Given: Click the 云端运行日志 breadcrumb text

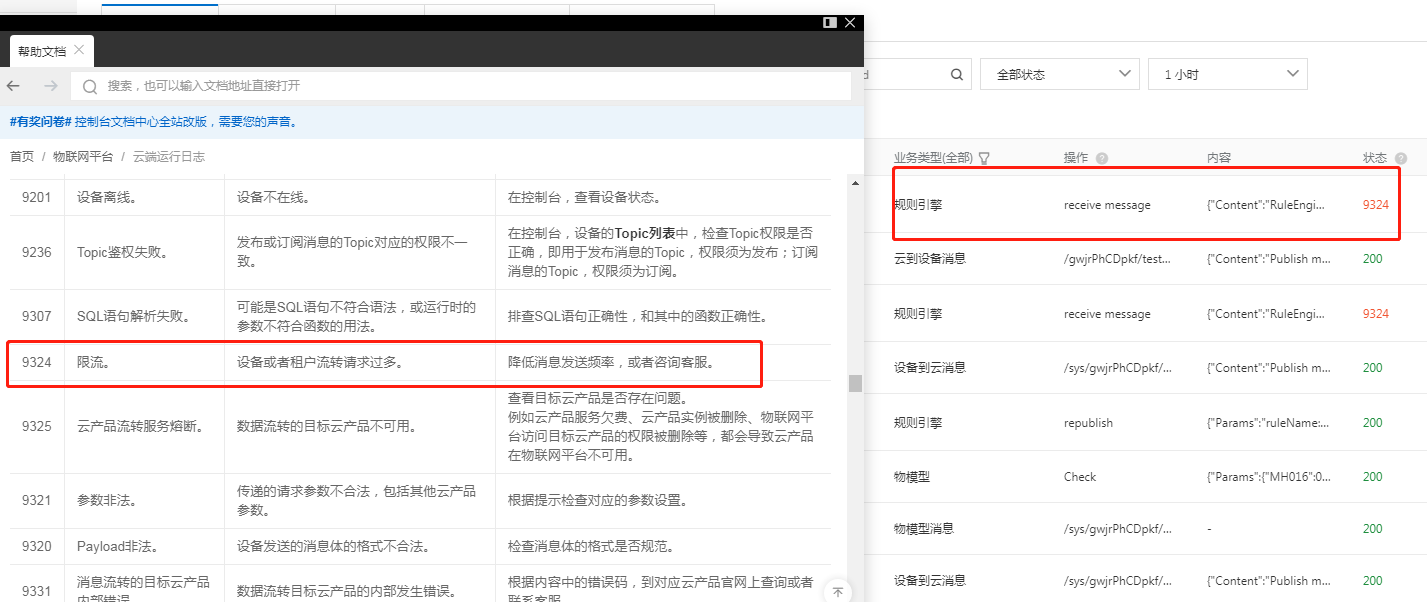Looking at the screenshot, I should [x=168, y=157].
